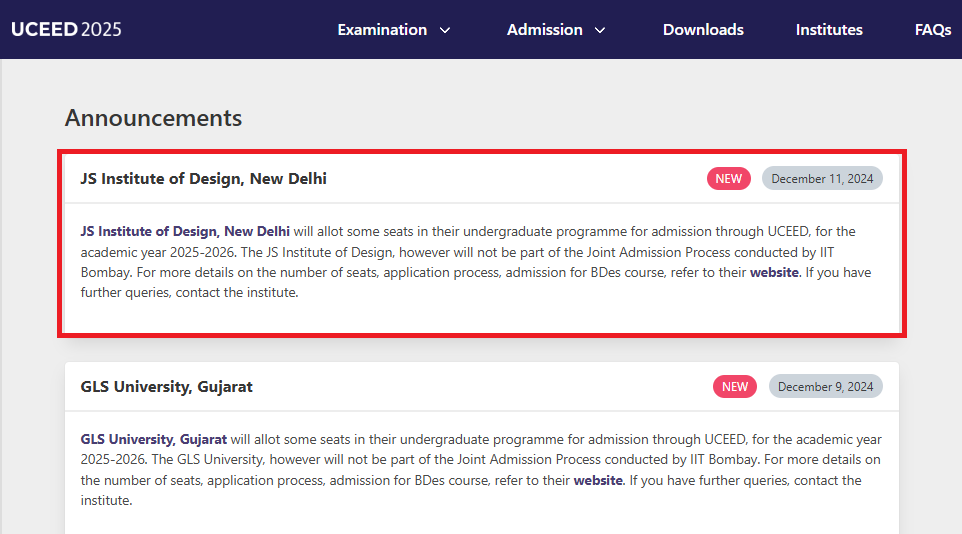The image size is (962, 534).
Task: Go to the Downloads page
Action: (703, 30)
